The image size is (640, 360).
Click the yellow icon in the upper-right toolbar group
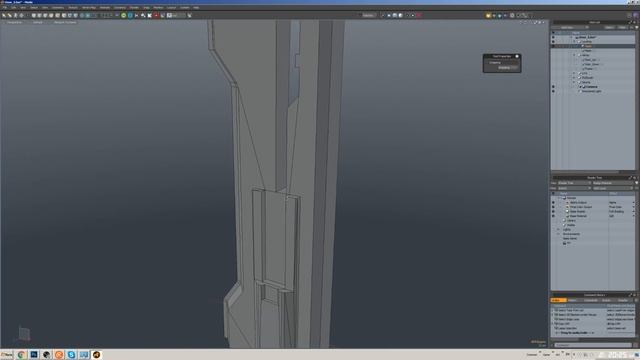click(488, 16)
